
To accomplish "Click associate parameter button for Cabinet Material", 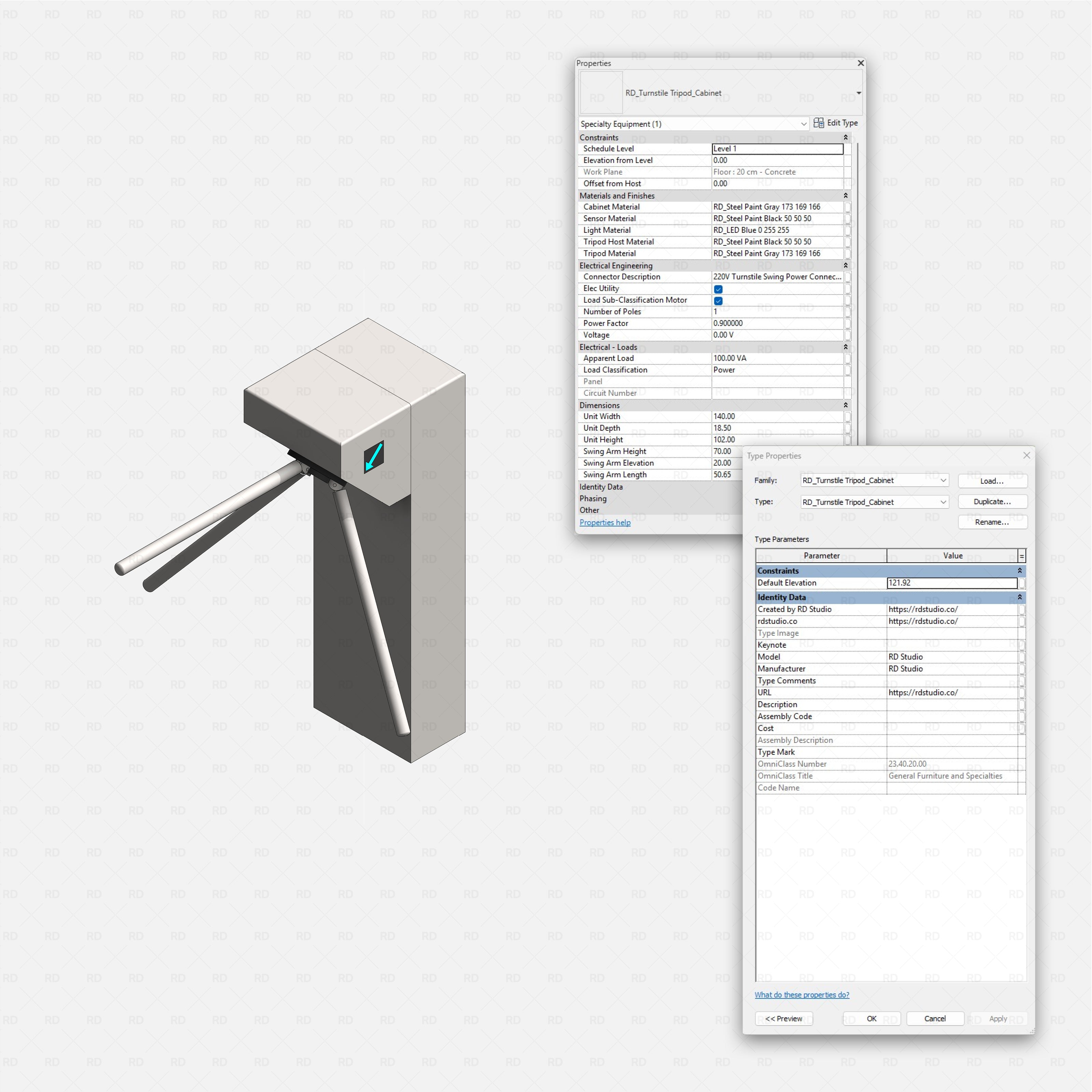I will tap(847, 207).
